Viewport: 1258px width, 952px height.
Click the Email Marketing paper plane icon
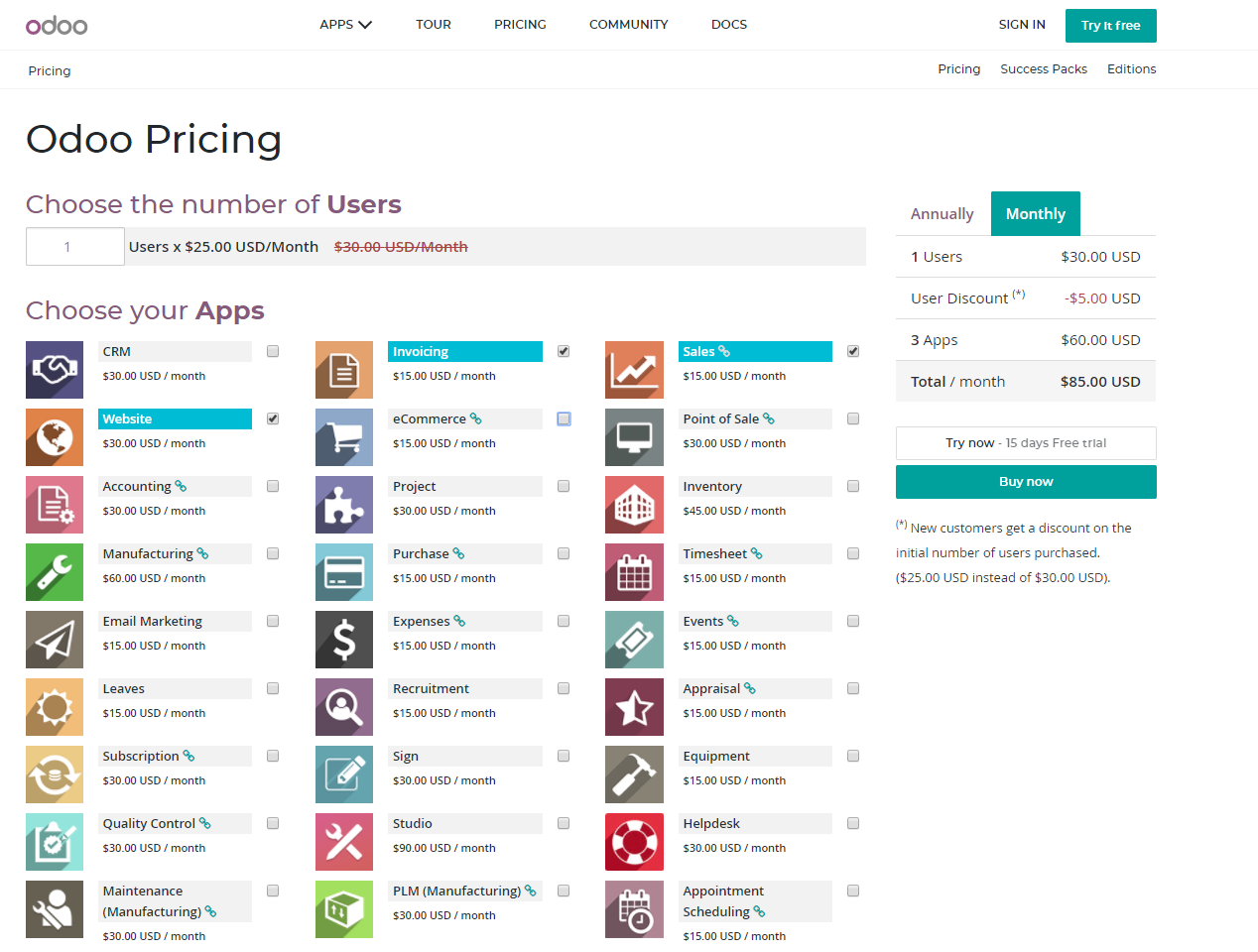(55, 640)
